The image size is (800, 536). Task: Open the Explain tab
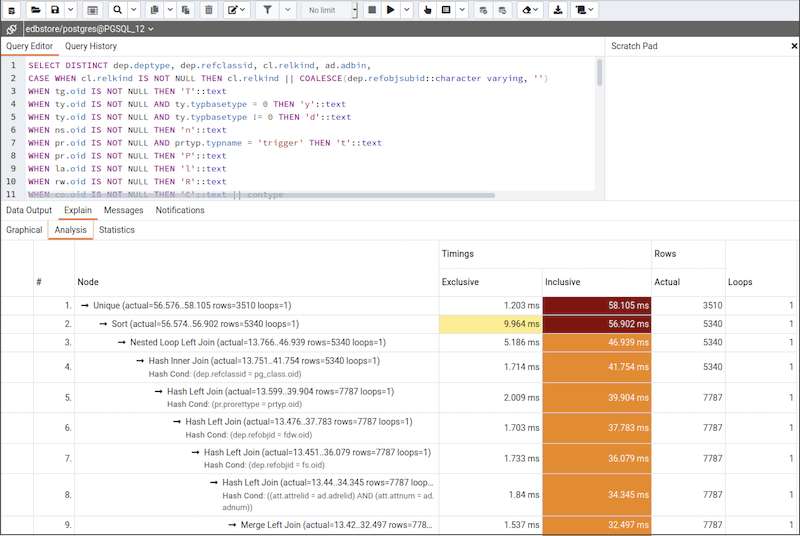[78, 210]
